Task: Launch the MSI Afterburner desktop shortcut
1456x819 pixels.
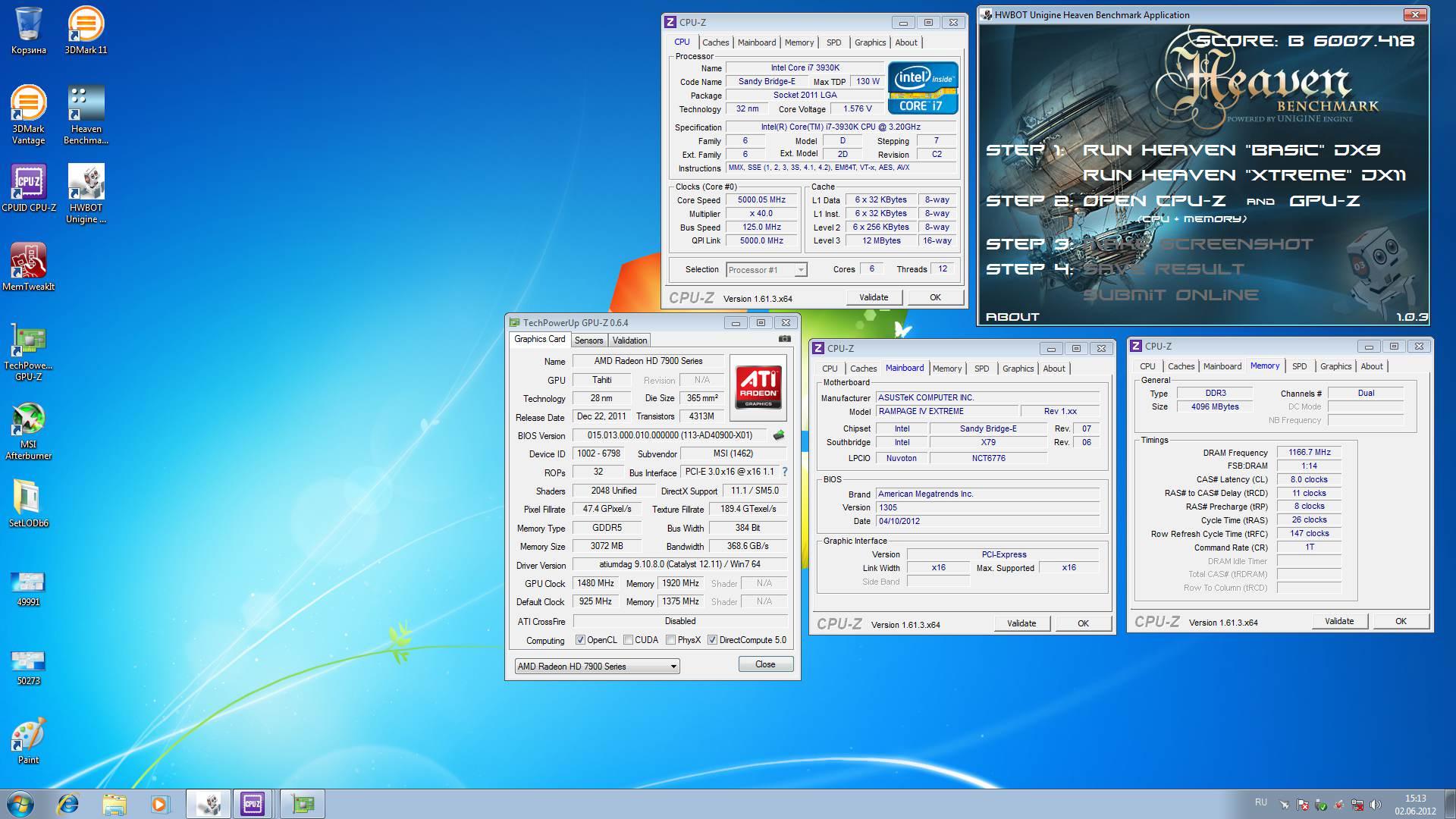Action: pos(28,431)
